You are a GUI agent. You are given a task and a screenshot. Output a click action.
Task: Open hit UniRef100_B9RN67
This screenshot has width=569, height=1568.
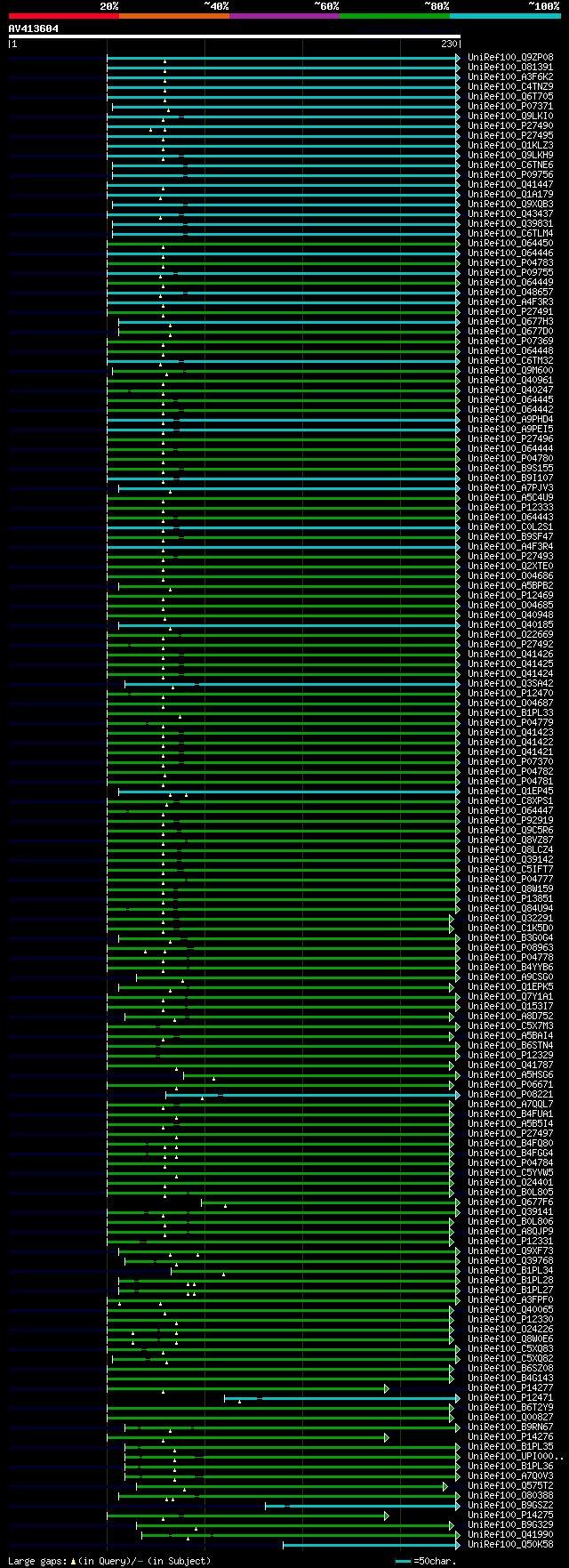point(510,1427)
